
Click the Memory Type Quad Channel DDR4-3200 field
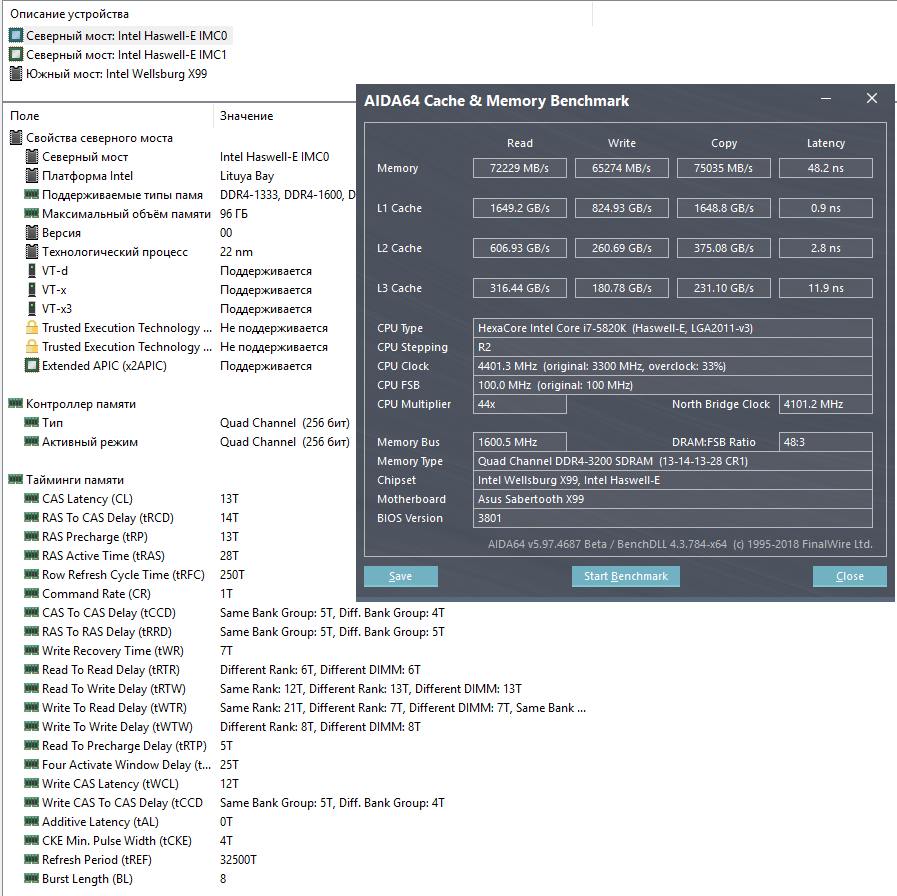tap(673, 461)
